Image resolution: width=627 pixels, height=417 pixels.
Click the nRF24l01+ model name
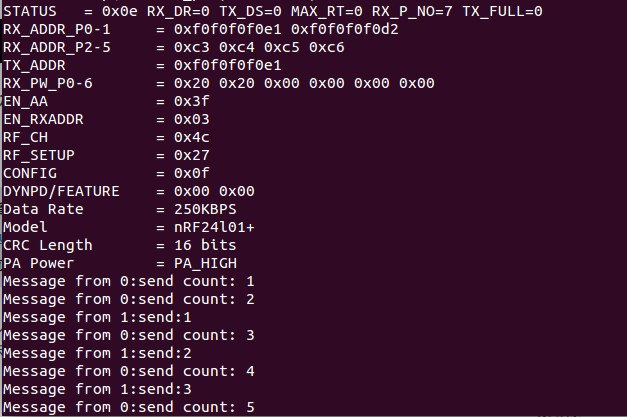point(214,228)
